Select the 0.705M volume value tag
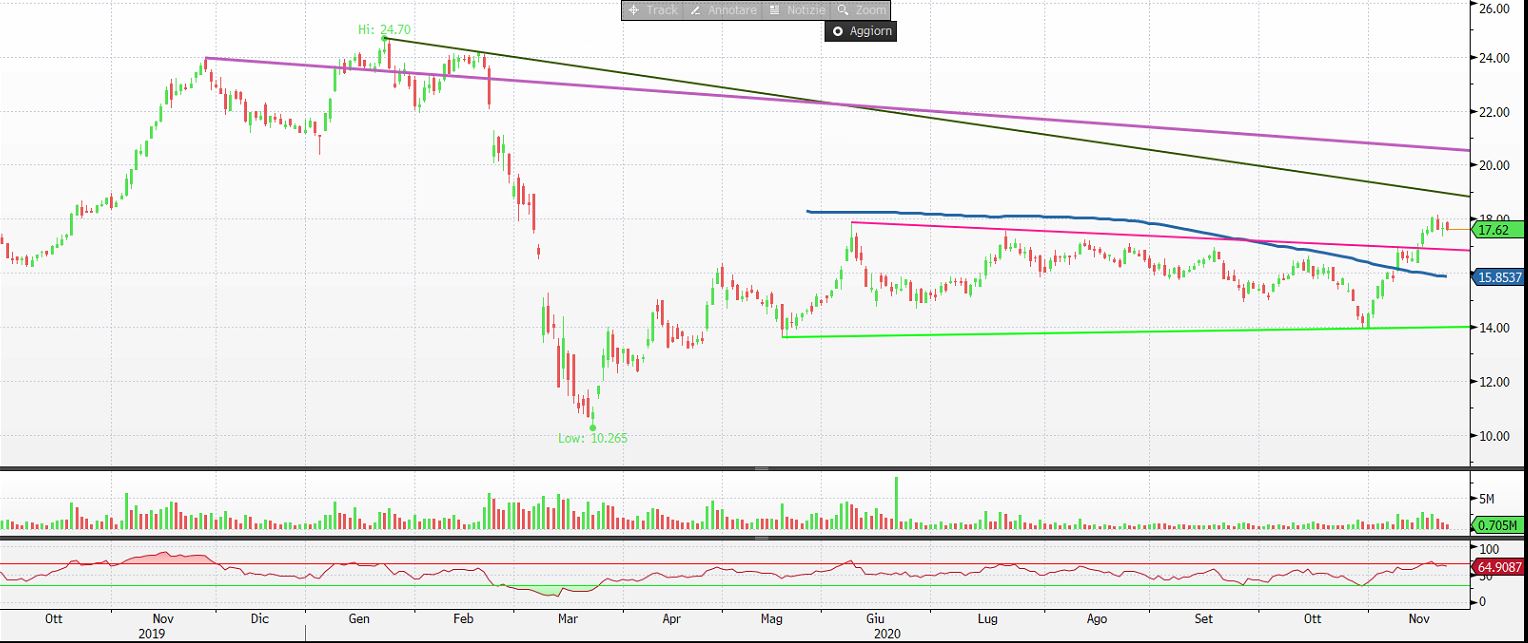 point(1499,524)
